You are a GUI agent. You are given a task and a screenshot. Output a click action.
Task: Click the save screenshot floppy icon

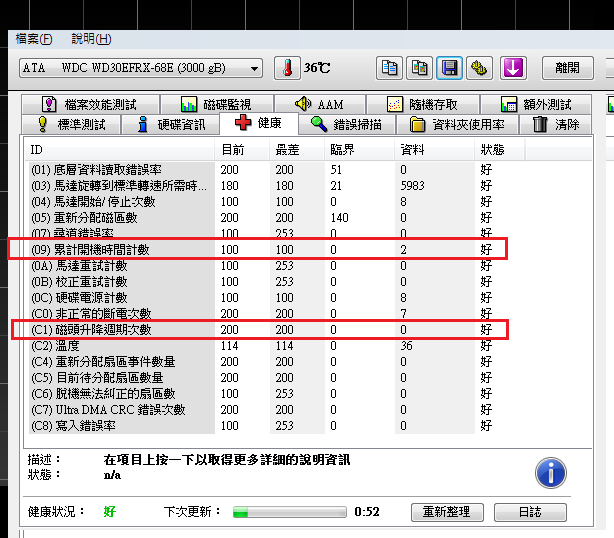449,68
